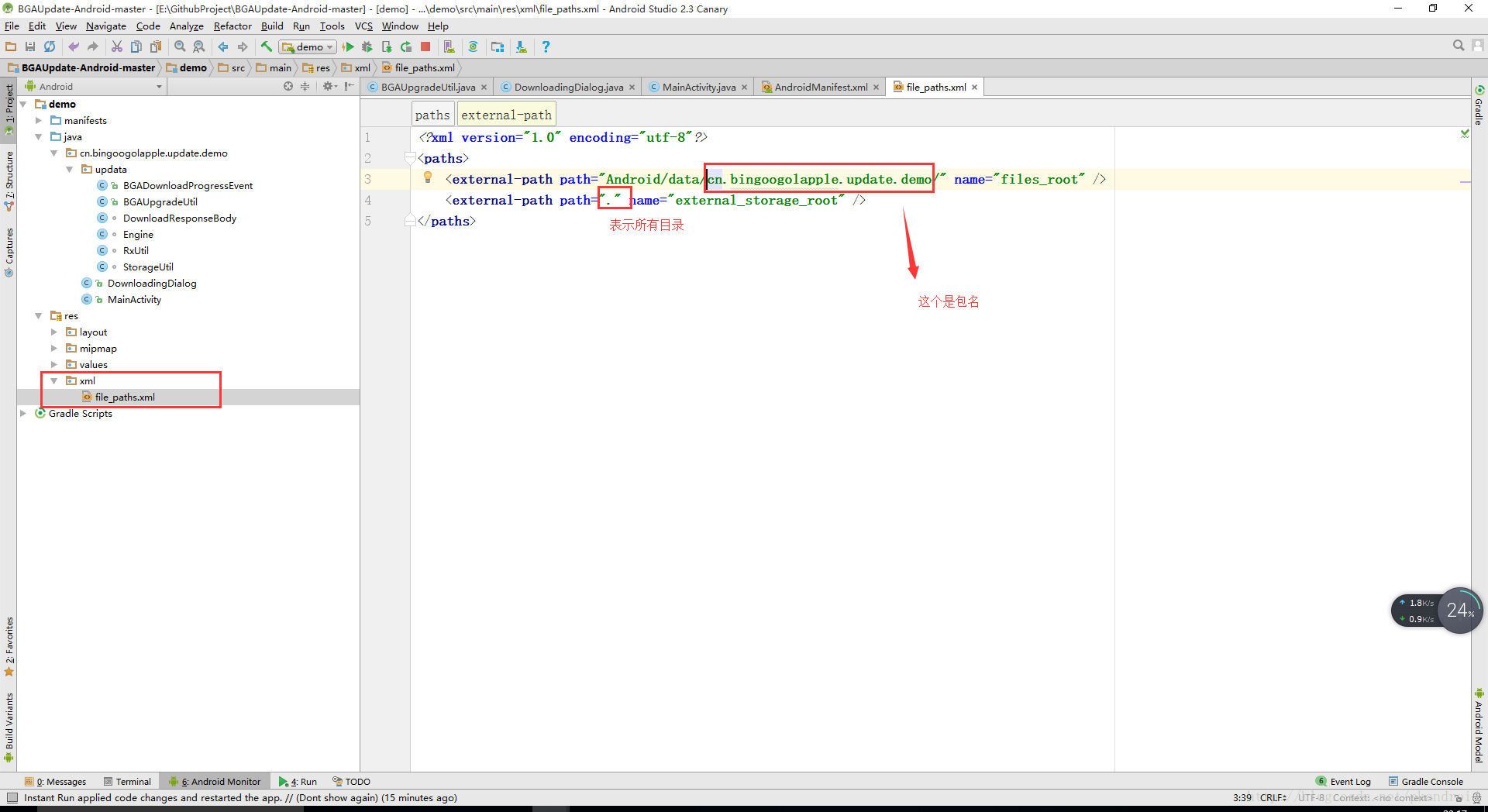
Task: Open the Android Monitor tool window
Action: coord(215,781)
